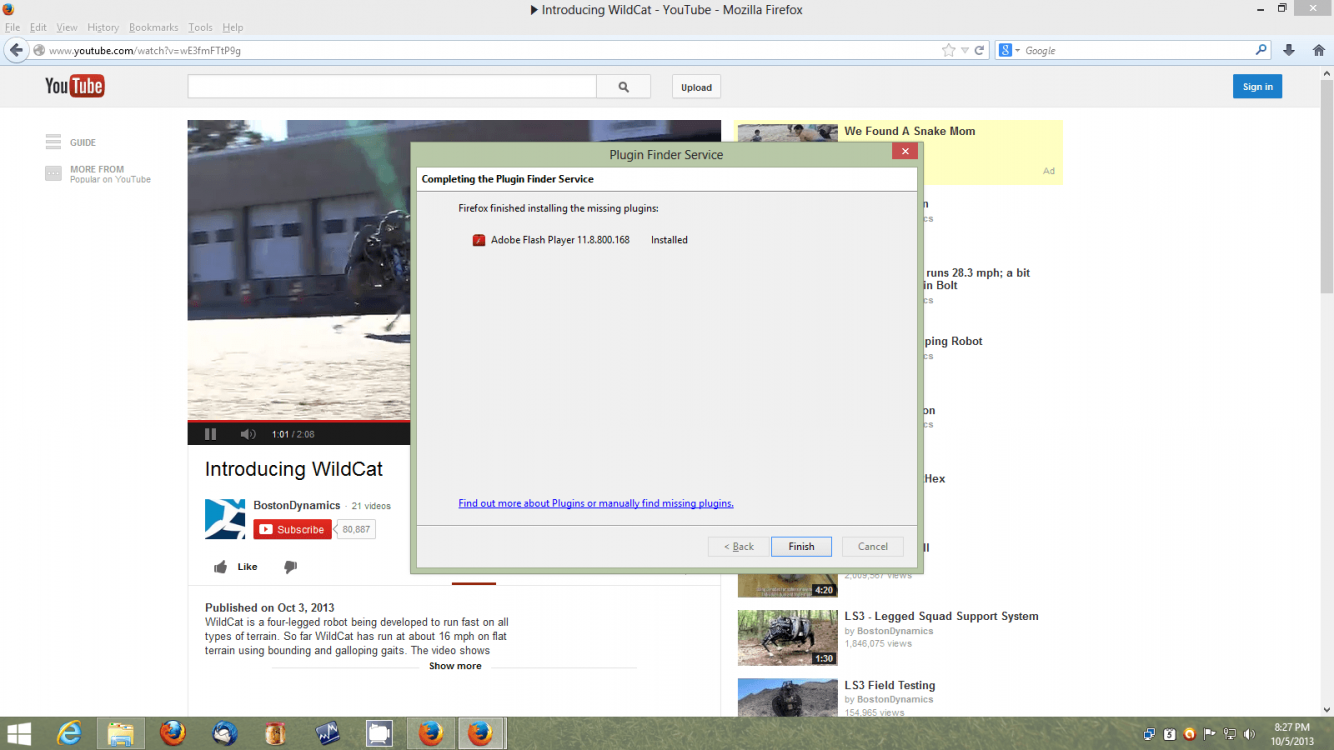The height and width of the screenshot is (750, 1334).
Task: Open the Bookmarks menu
Action: (153, 27)
